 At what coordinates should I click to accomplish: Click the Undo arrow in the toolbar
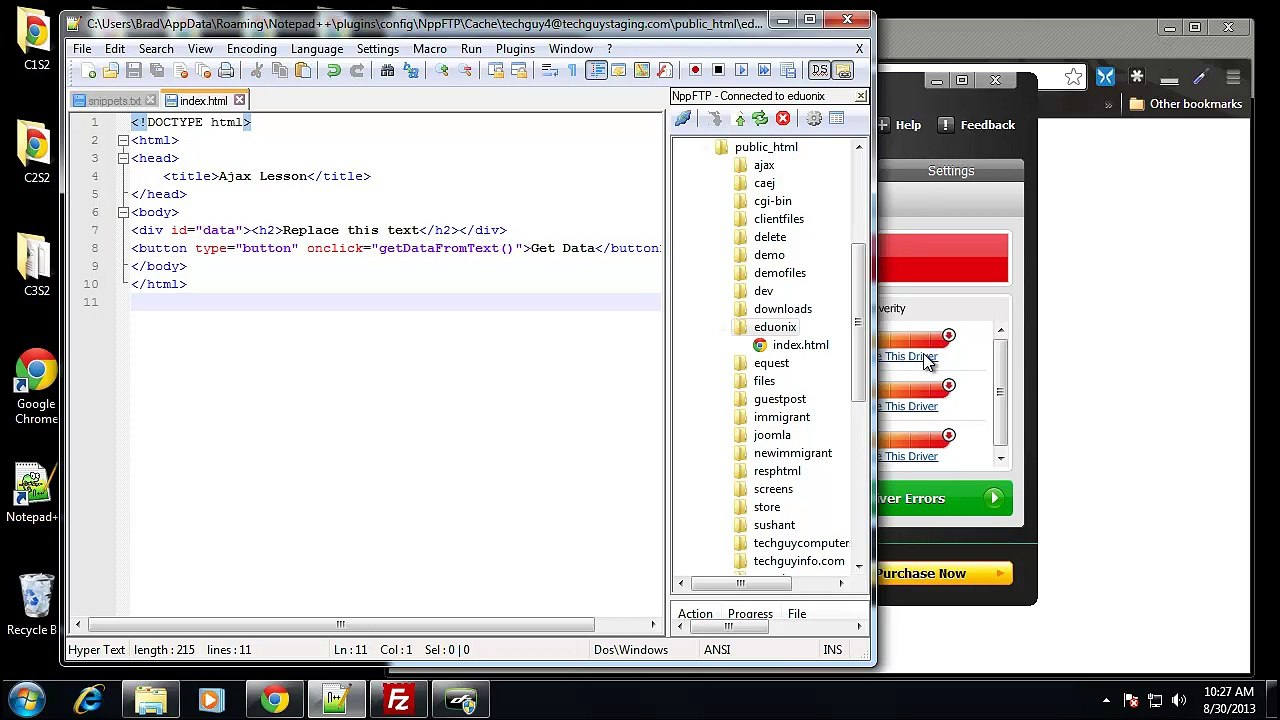coord(333,70)
